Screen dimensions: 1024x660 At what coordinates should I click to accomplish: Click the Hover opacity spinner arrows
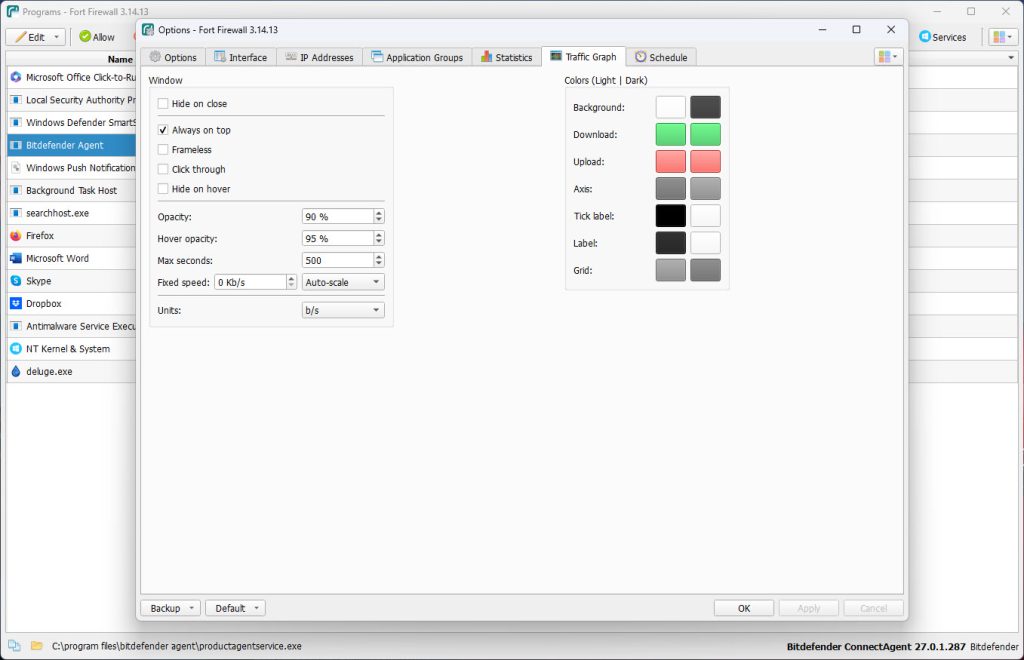coord(379,238)
